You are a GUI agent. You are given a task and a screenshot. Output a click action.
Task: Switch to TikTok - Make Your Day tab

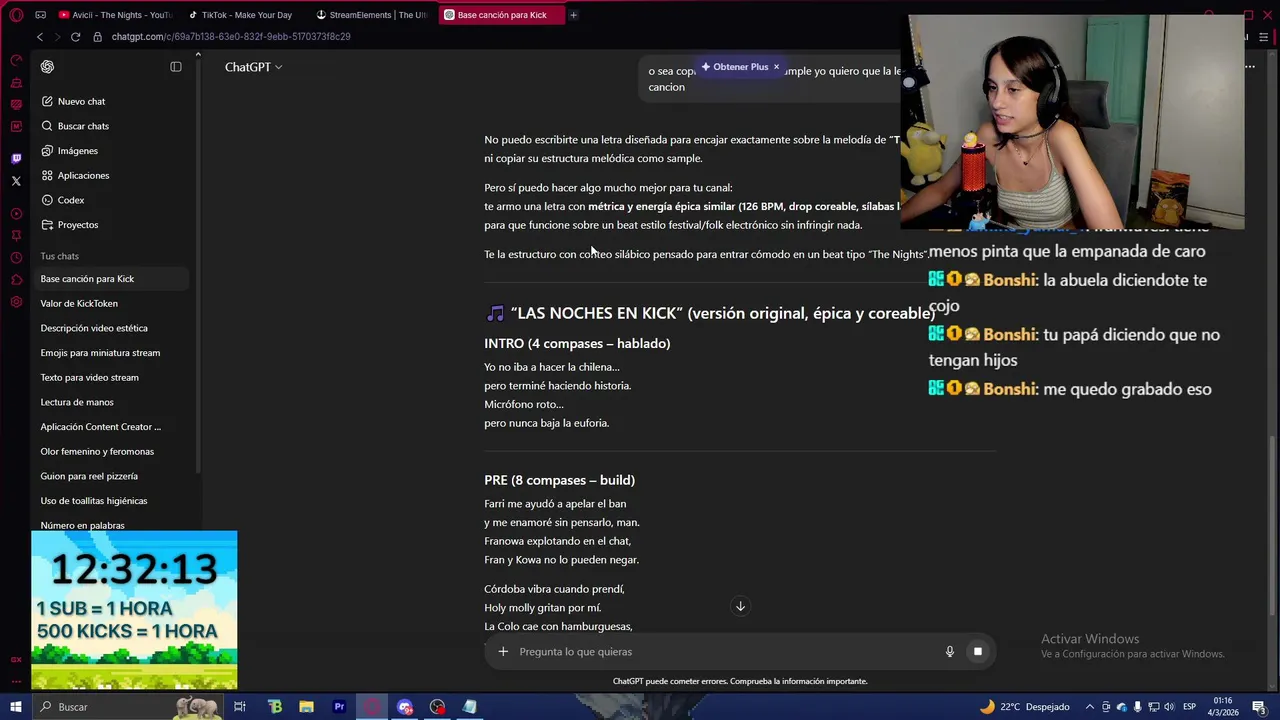[x=244, y=15]
